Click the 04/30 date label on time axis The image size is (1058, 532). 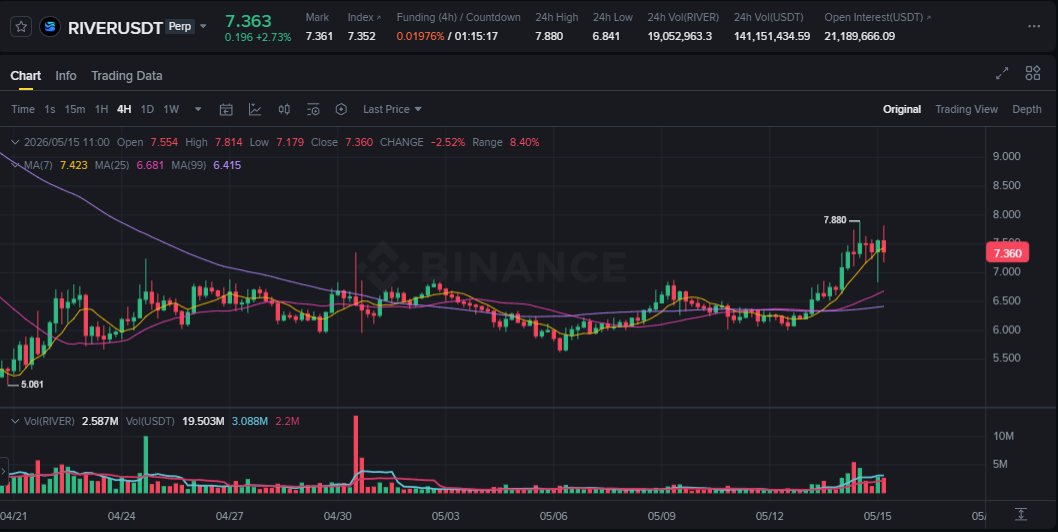tap(337, 516)
